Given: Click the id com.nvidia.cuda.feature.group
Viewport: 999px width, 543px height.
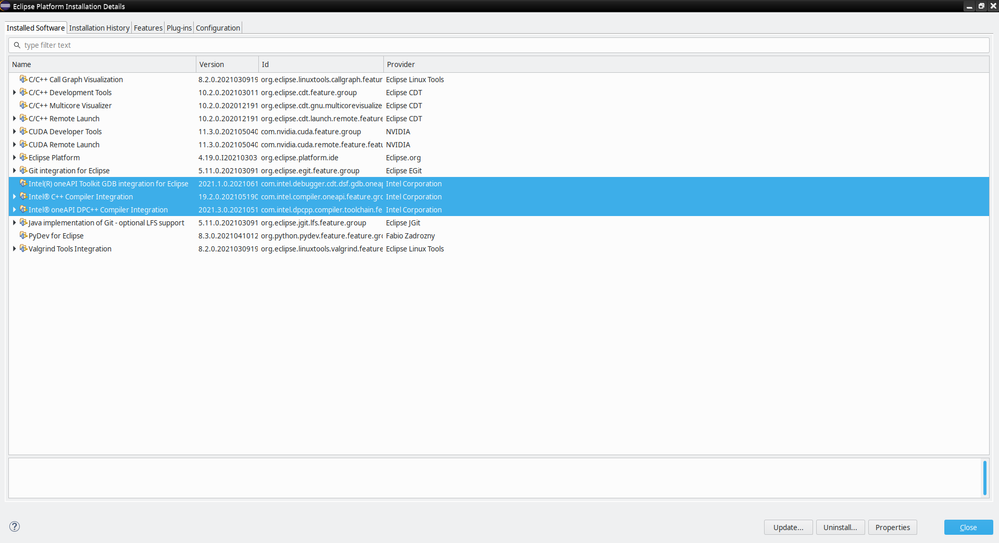Looking at the screenshot, I should click(x=311, y=131).
